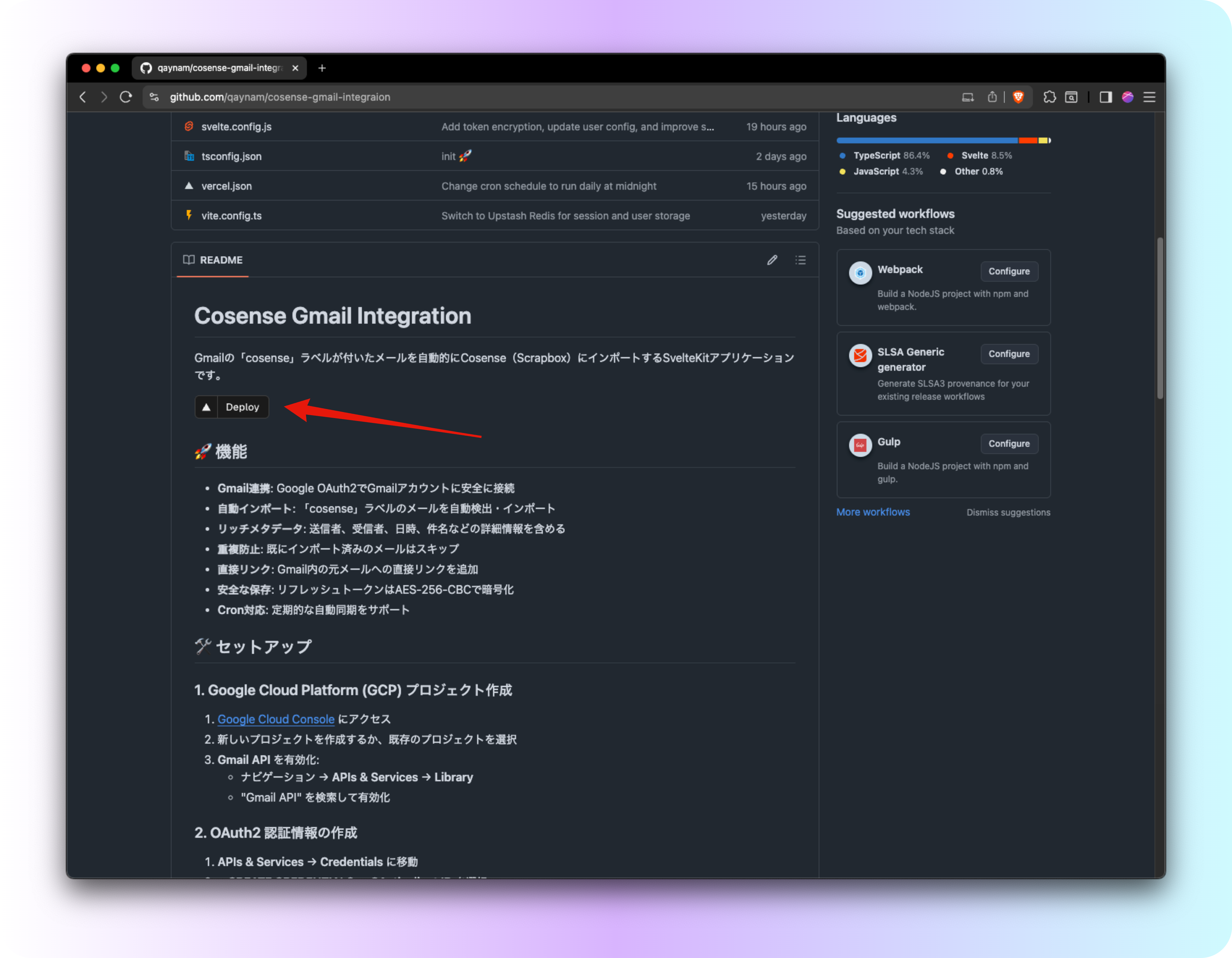Click the Languages heading
The image size is (1232, 958).
(x=866, y=117)
